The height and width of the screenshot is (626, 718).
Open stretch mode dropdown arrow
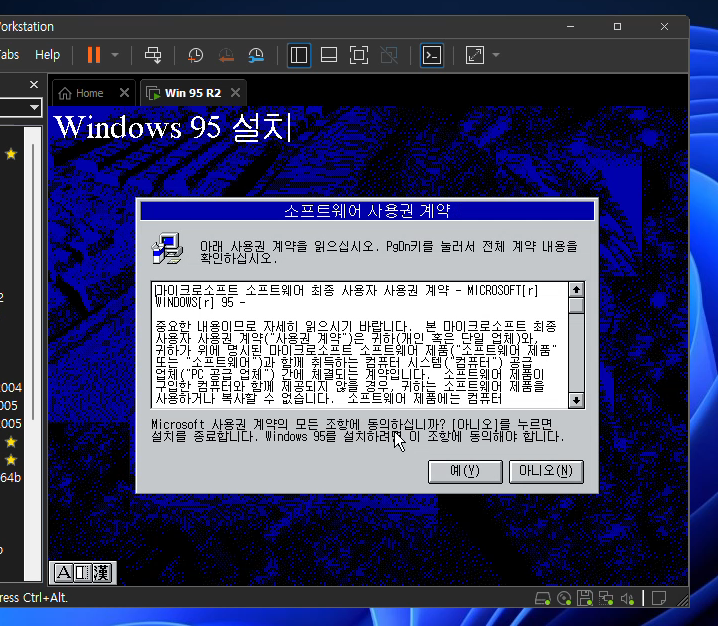(x=495, y=55)
